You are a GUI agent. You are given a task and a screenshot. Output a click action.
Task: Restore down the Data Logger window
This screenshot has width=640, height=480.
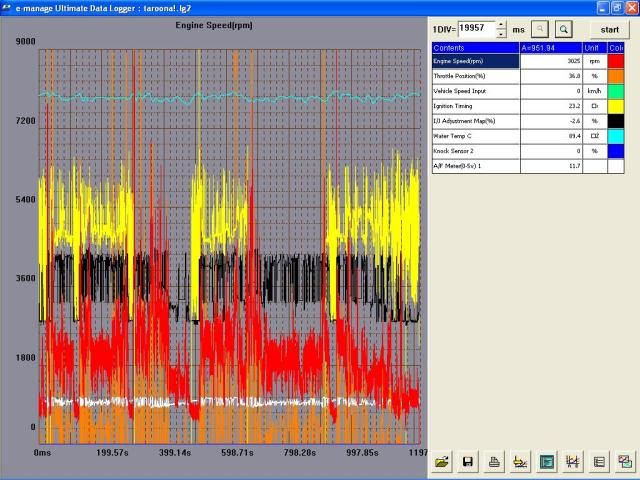618,8
